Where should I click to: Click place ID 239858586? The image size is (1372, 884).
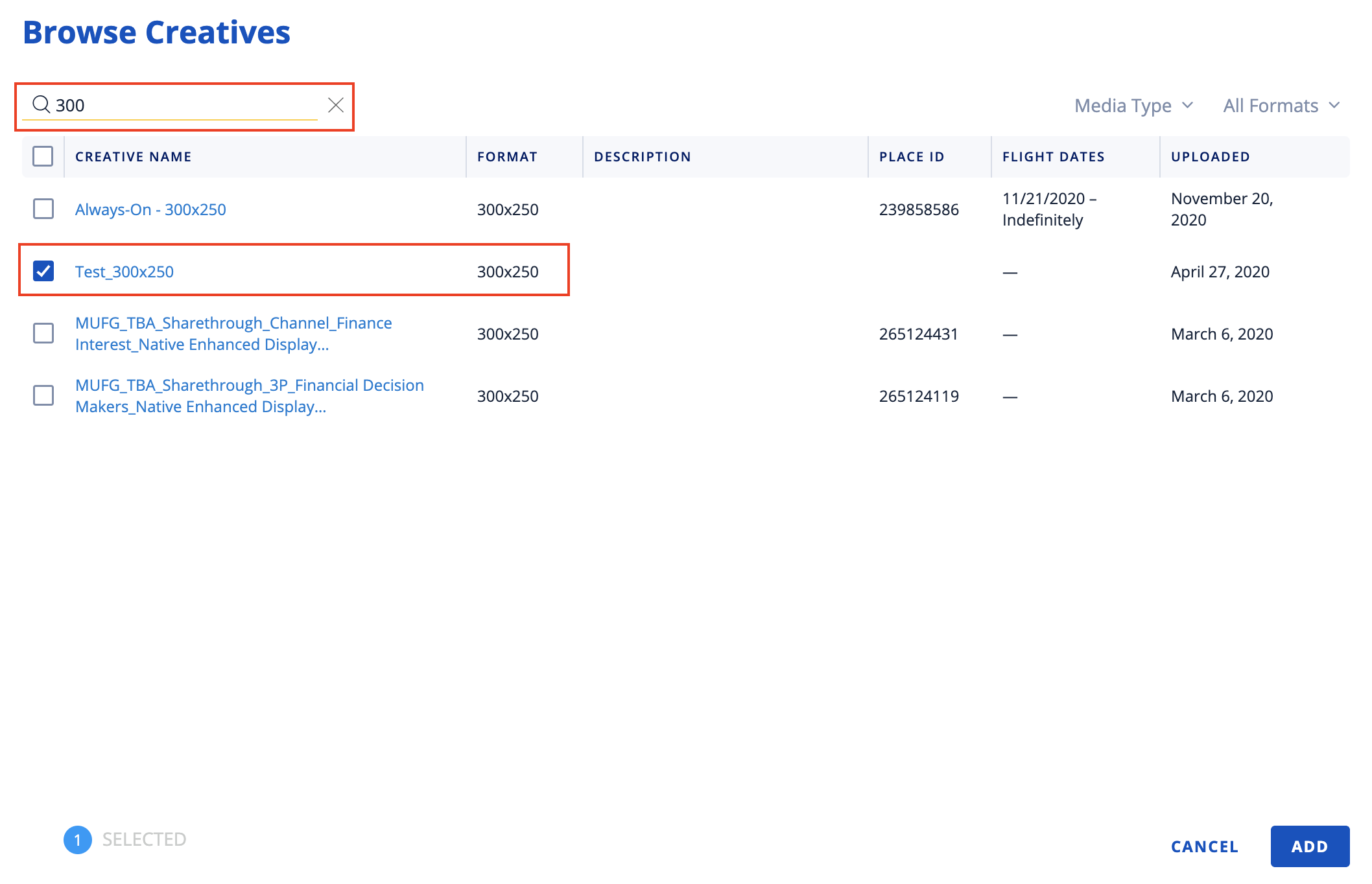pos(919,209)
